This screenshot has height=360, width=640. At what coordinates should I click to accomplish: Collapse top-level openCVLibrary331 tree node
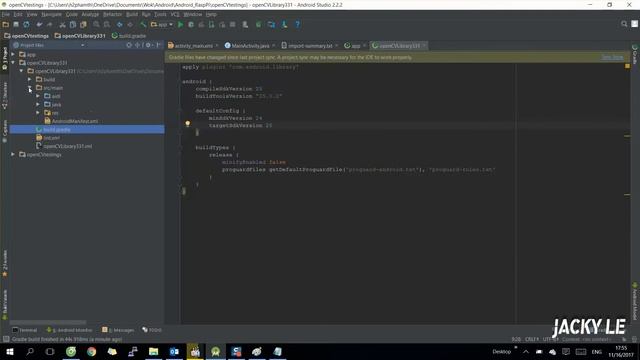pos(13,63)
